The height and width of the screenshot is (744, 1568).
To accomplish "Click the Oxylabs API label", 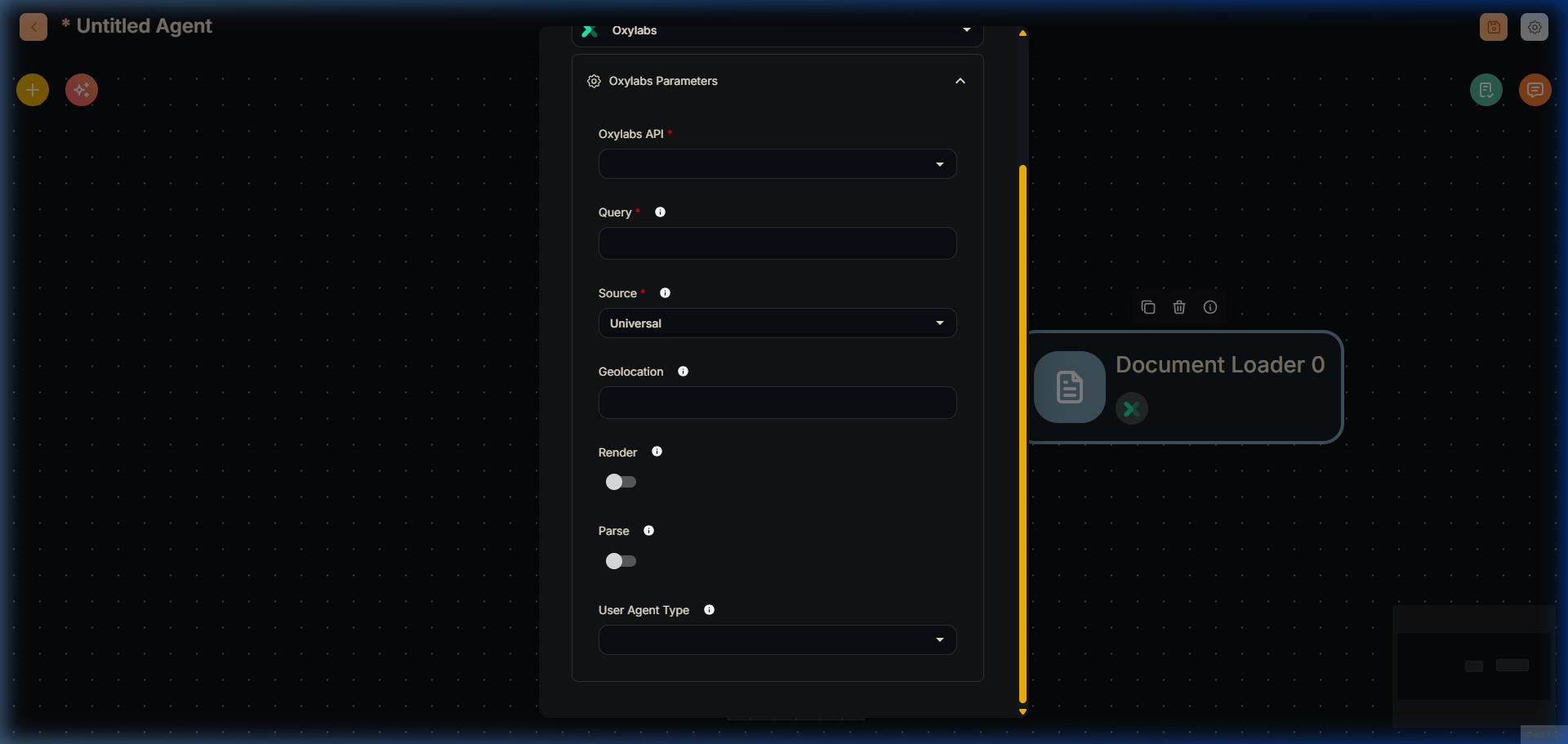I will 630,134.
